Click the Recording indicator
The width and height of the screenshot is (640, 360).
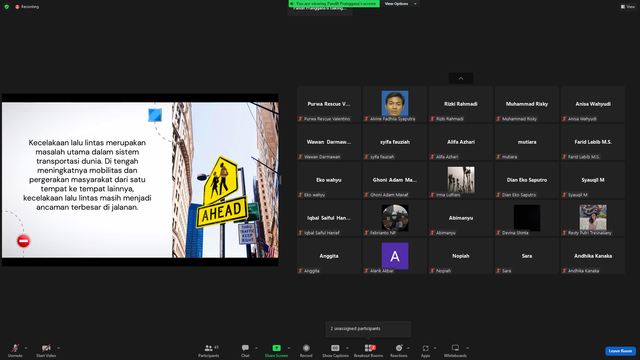click(27, 7)
